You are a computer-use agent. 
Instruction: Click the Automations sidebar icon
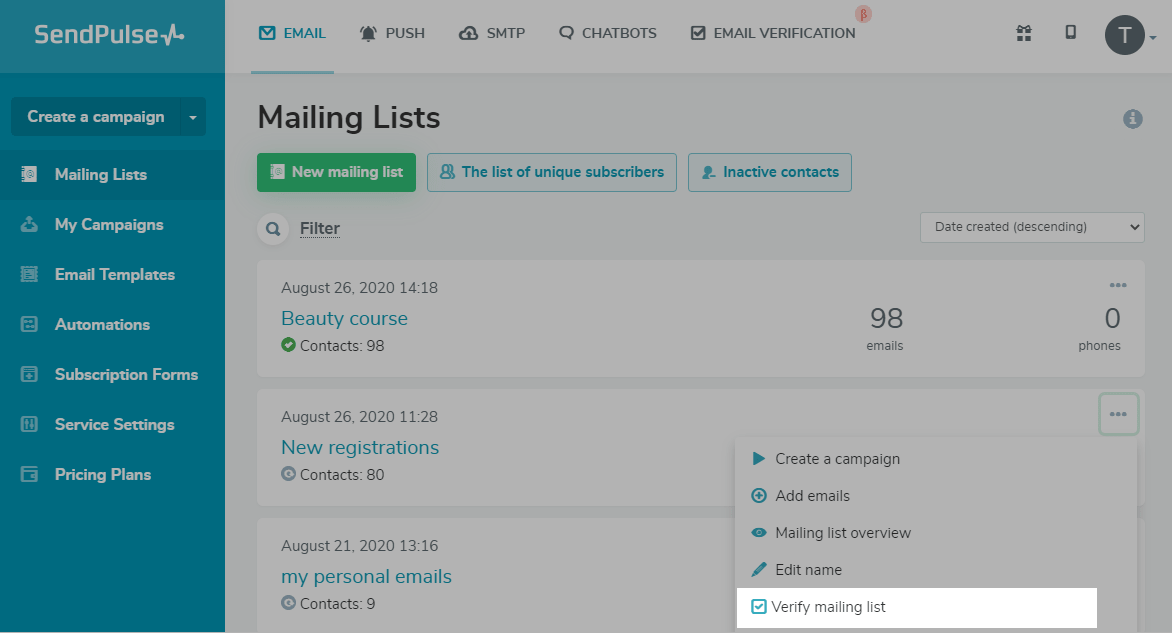[29, 324]
